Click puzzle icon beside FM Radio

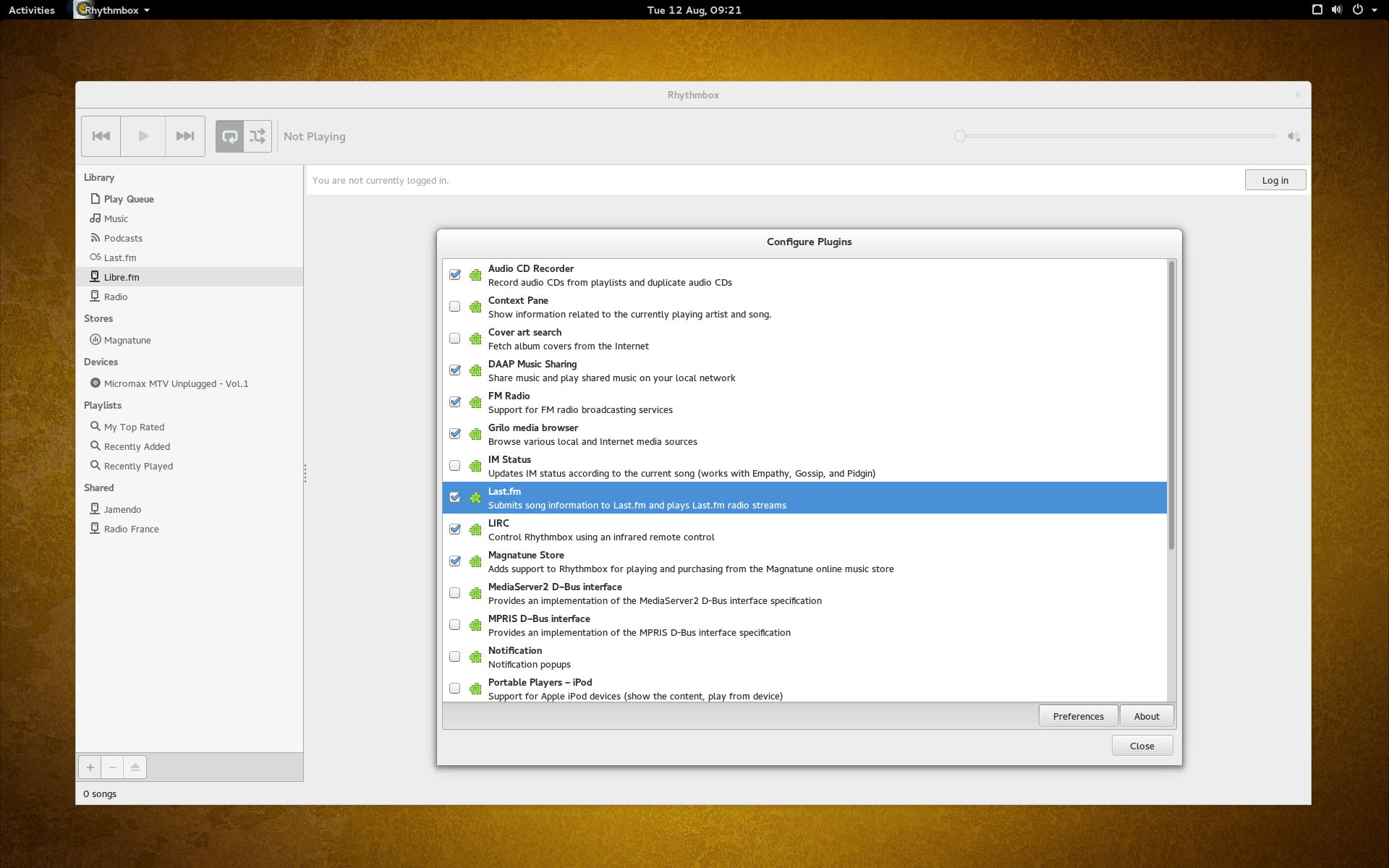pyautogui.click(x=475, y=402)
